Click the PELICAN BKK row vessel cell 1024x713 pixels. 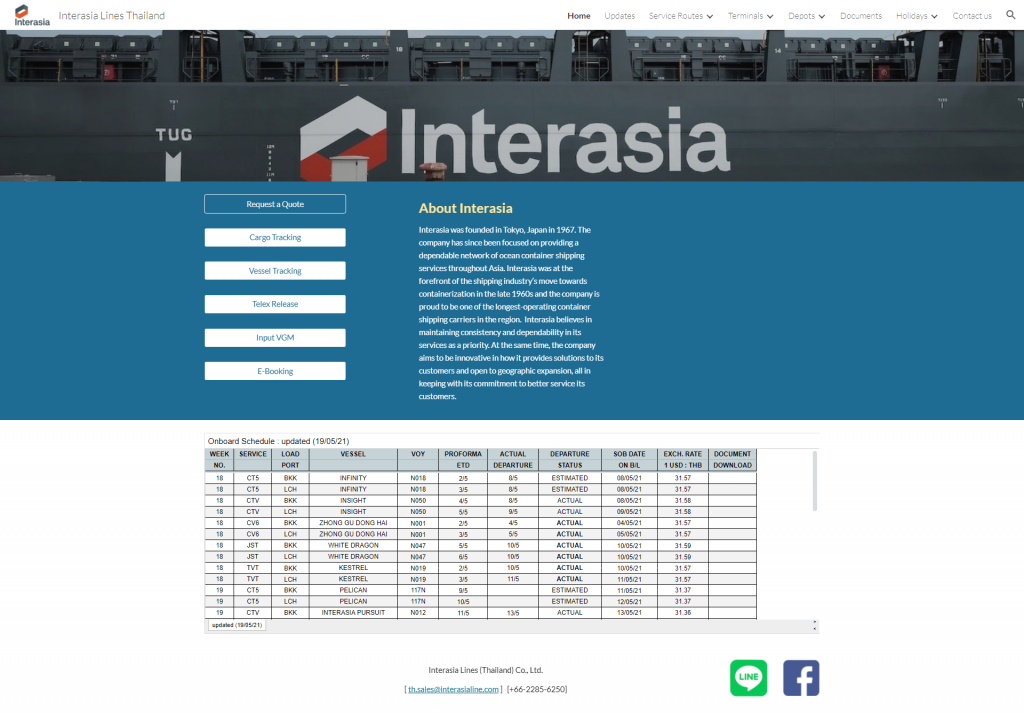click(x=353, y=590)
